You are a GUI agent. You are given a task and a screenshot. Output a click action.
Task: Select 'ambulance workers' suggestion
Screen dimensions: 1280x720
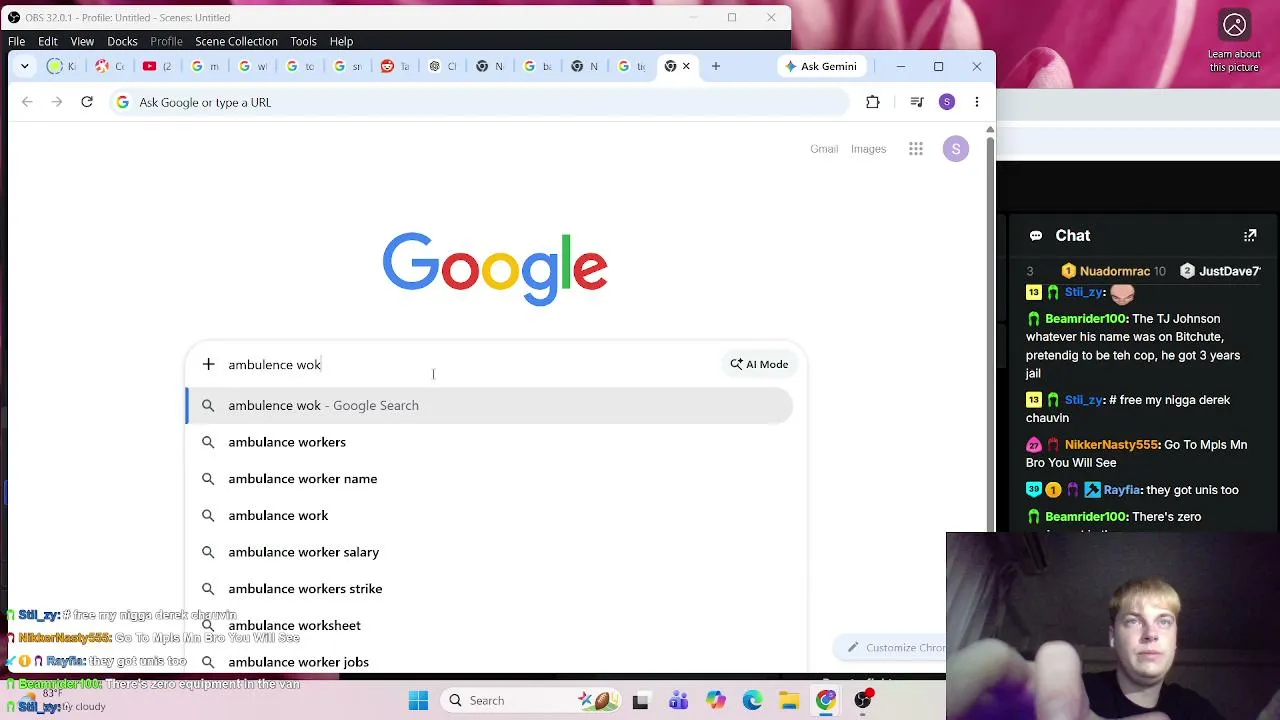pos(490,442)
